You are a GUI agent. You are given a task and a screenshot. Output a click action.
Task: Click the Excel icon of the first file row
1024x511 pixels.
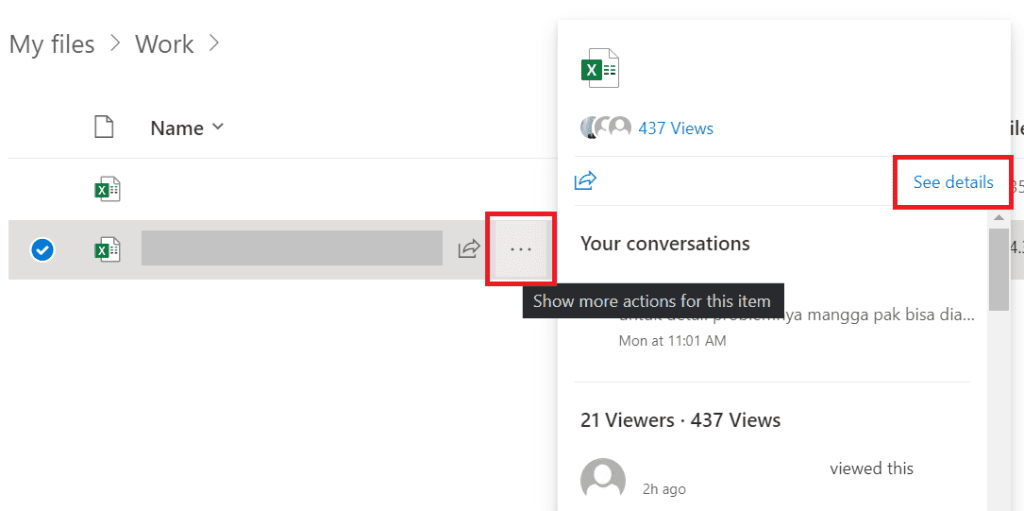pyautogui.click(x=106, y=189)
